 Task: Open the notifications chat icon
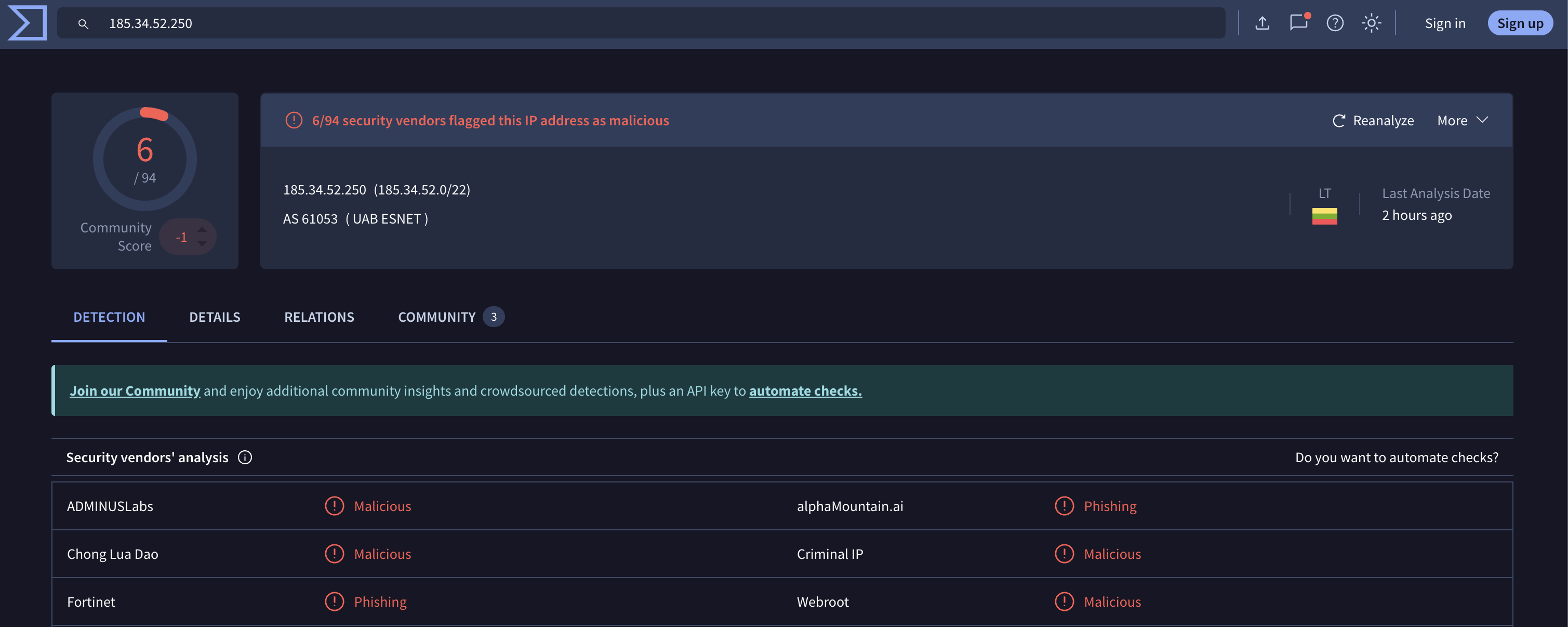point(1298,22)
